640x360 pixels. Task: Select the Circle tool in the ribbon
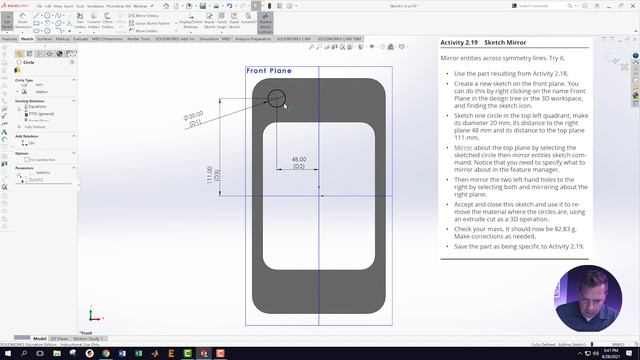tap(47, 15)
